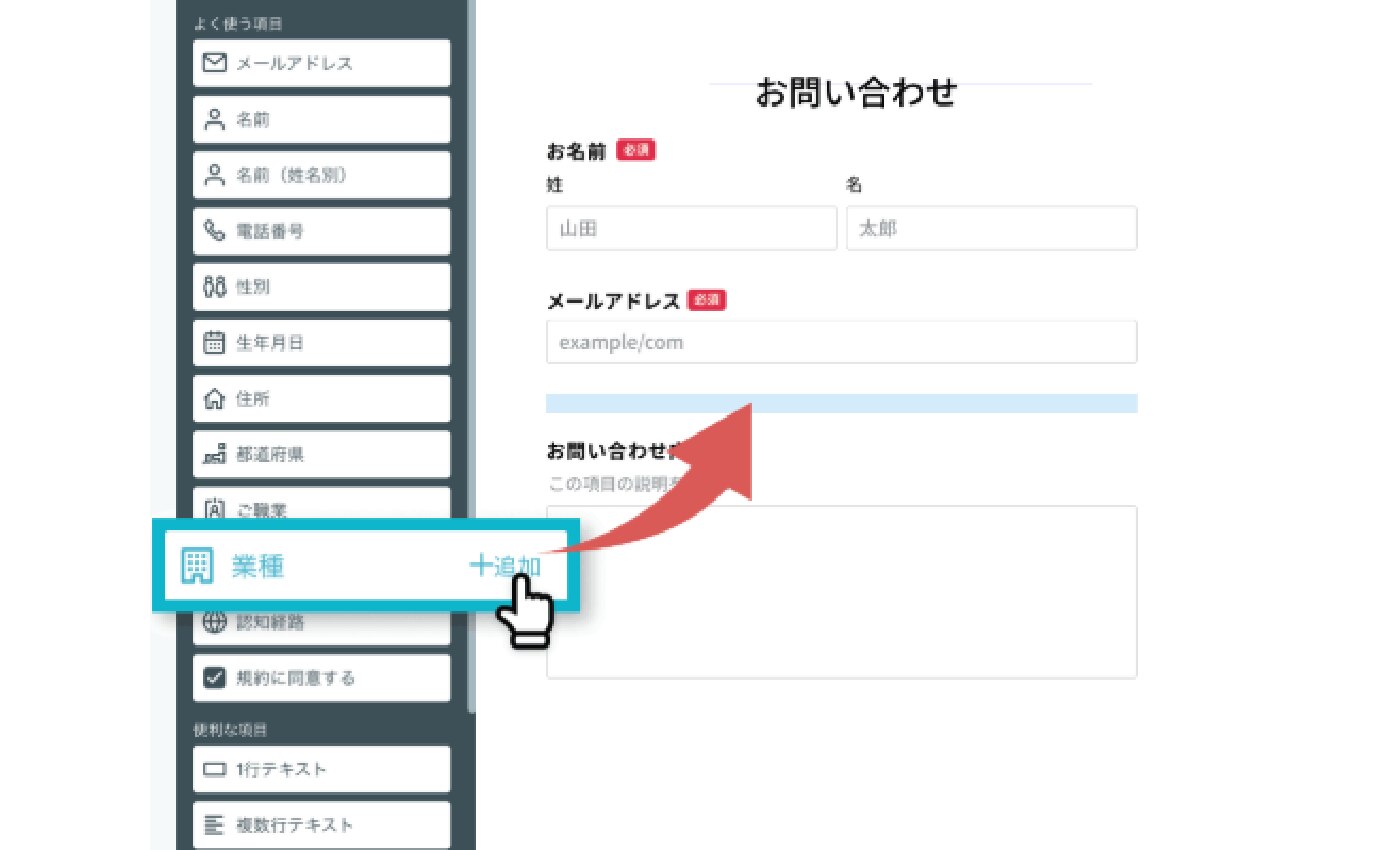Image resolution: width=1390 pixels, height=850 pixels.
Task: Click the gender icon for 性別
Action: (x=214, y=287)
